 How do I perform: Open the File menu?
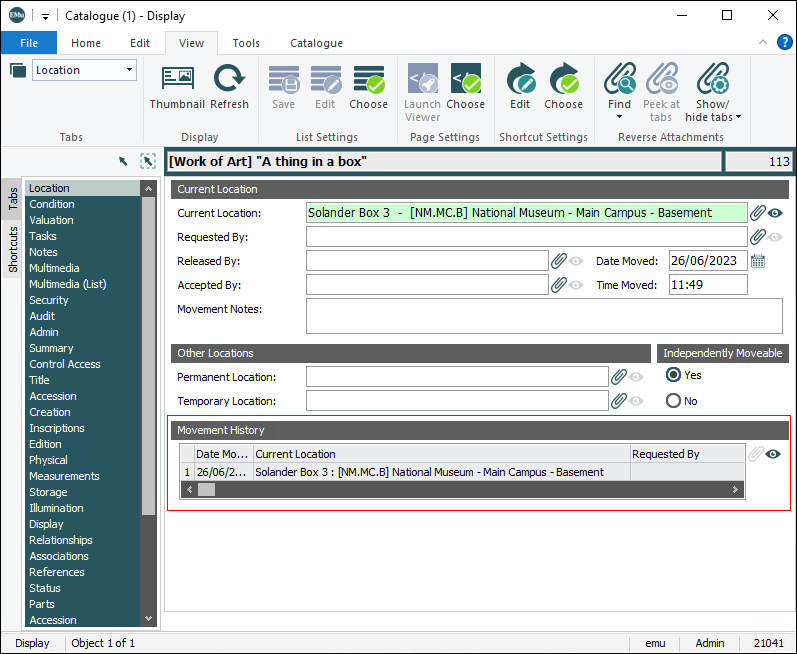click(29, 43)
